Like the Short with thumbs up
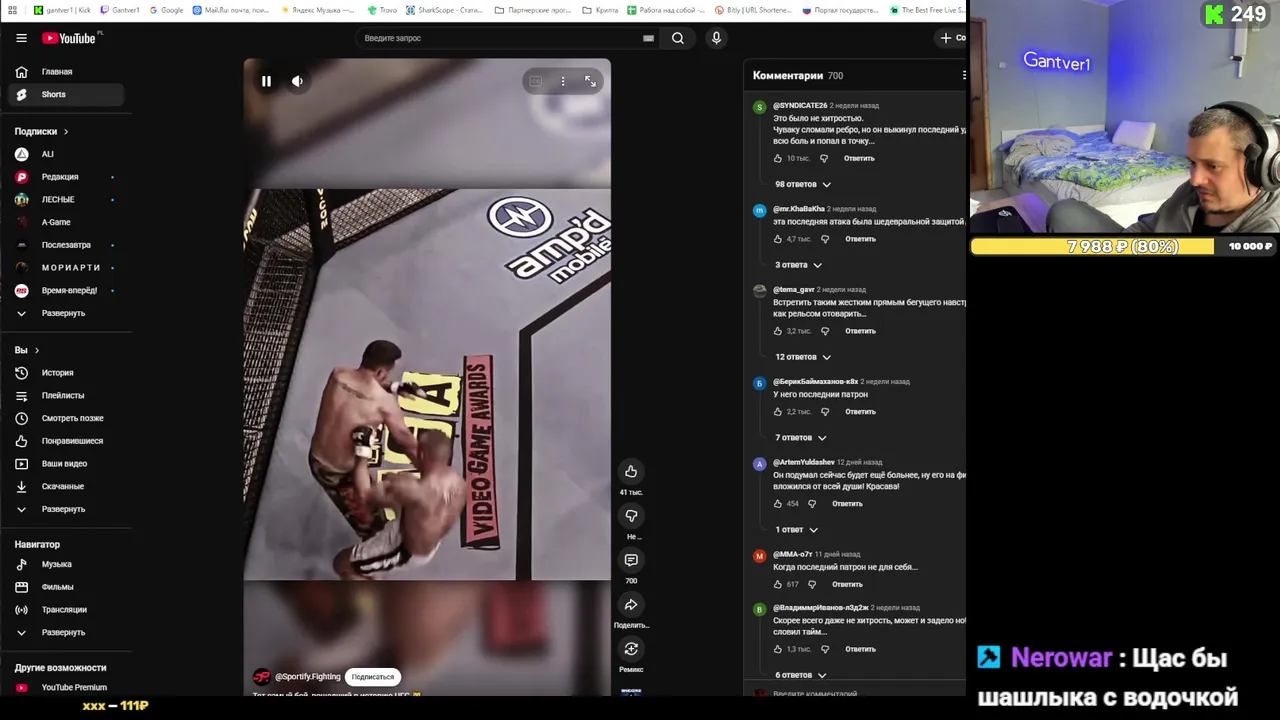 point(631,471)
